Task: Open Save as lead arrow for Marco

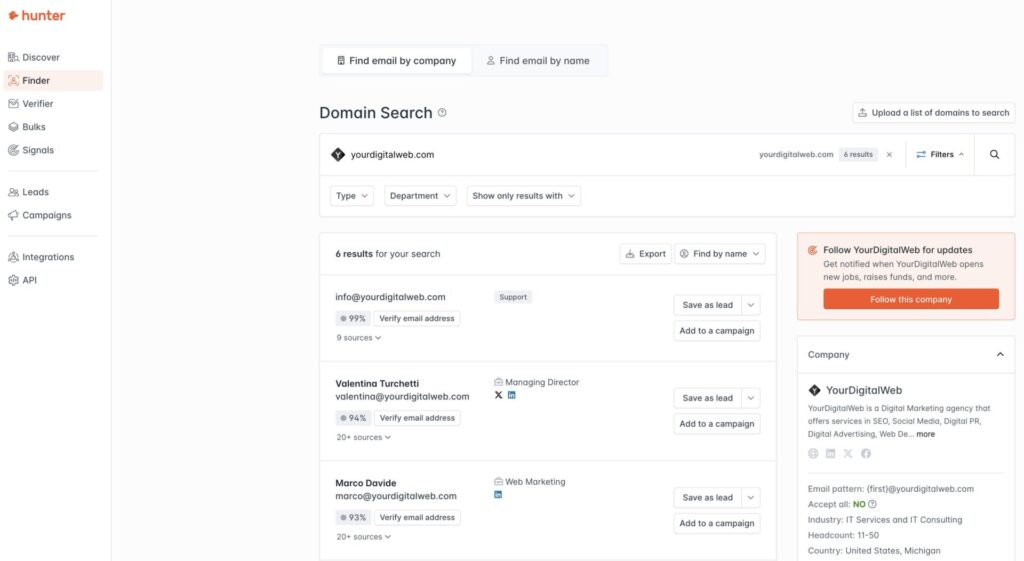Action: (750, 498)
